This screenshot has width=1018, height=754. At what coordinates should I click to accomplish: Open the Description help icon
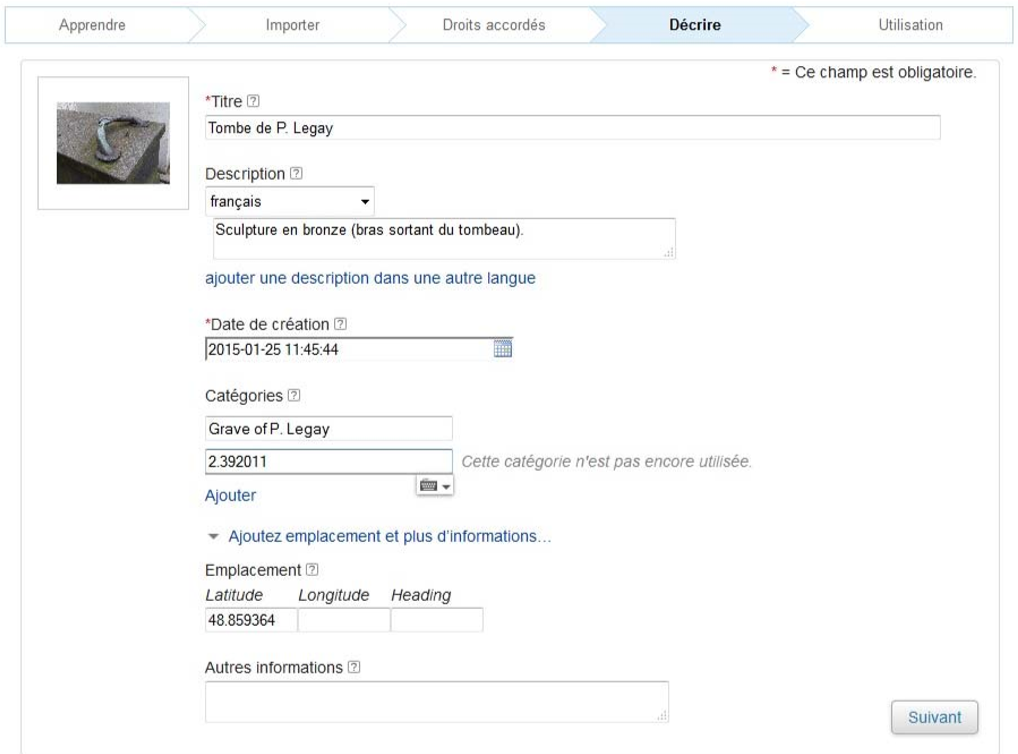[x=296, y=173]
